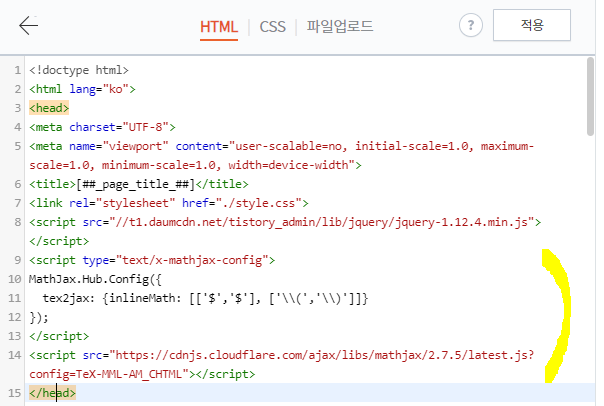Click the vertical scrollbar thumb in the editor
This screenshot has width=604, height=406.
[x=590, y=96]
